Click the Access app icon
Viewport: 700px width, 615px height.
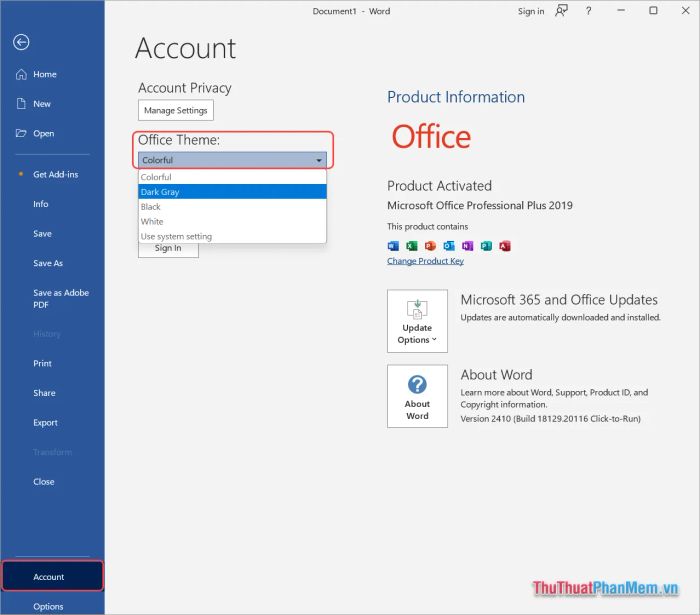click(x=505, y=246)
